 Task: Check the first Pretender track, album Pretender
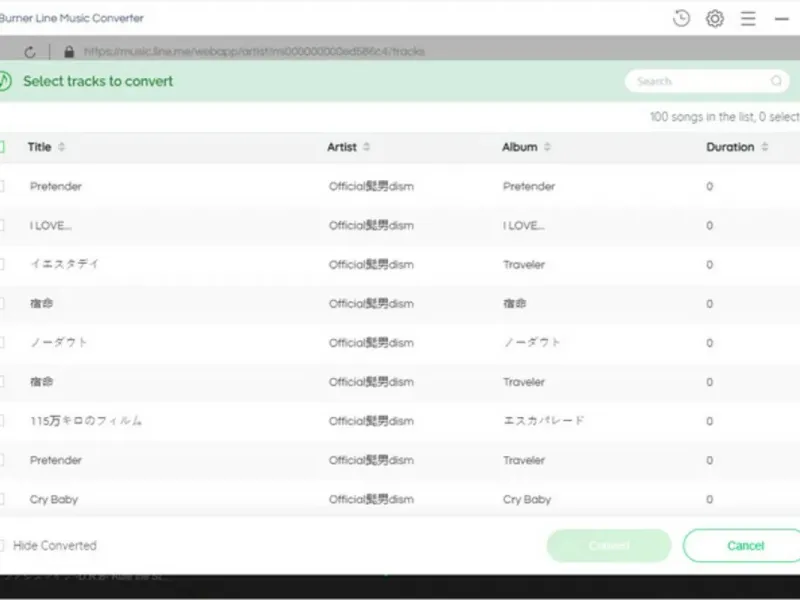(2, 186)
